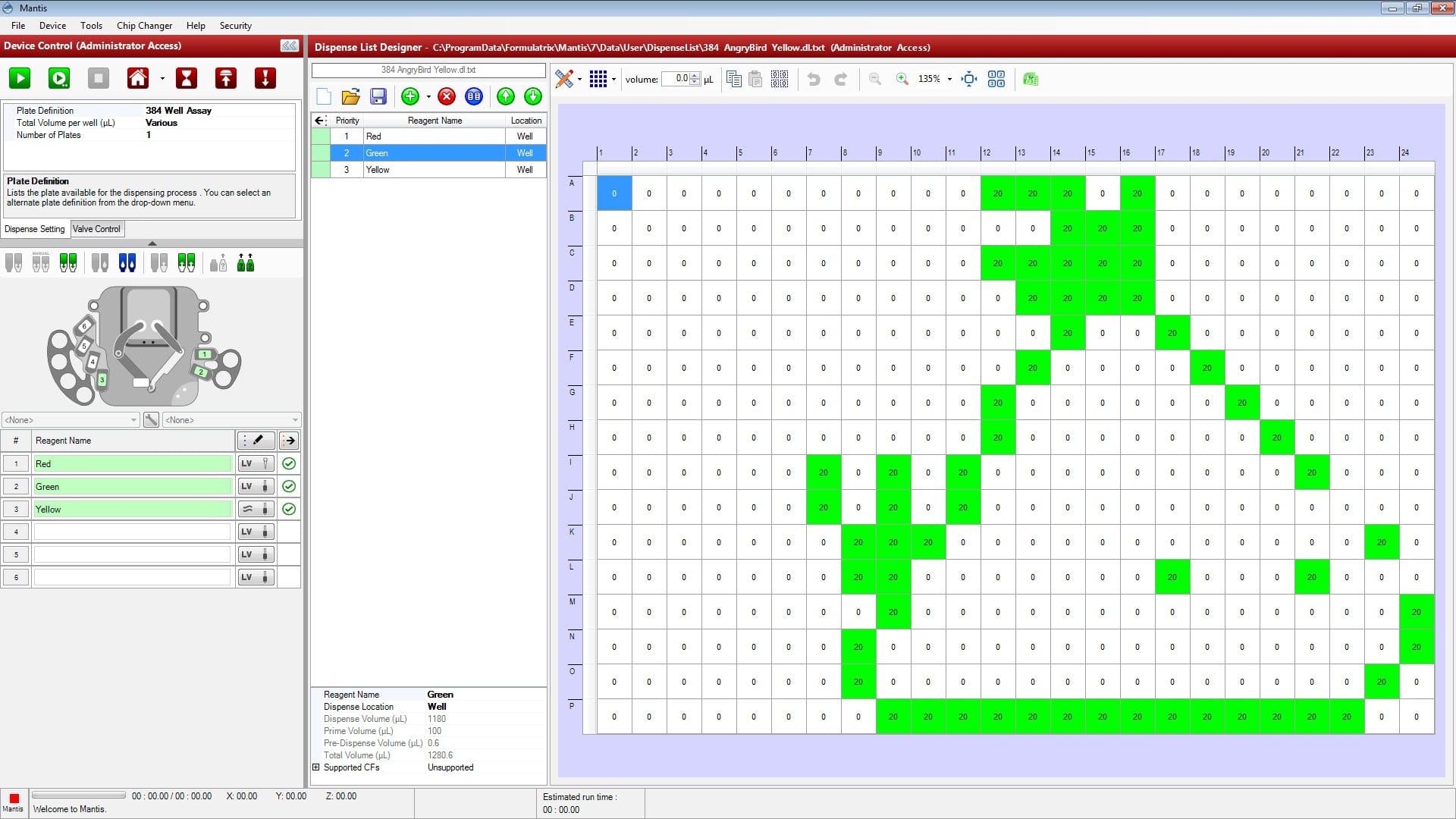Click the green Run dispense play button
This screenshot has width=1456, height=819.
20,78
